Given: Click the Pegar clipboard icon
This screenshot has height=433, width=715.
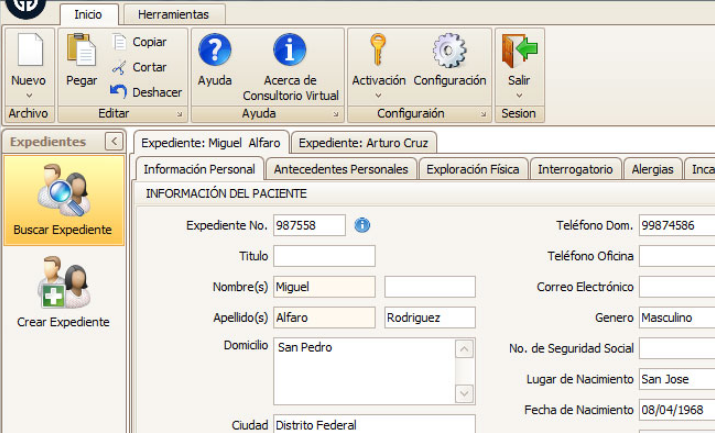Looking at the screenshot, I should tap(81, 52).
